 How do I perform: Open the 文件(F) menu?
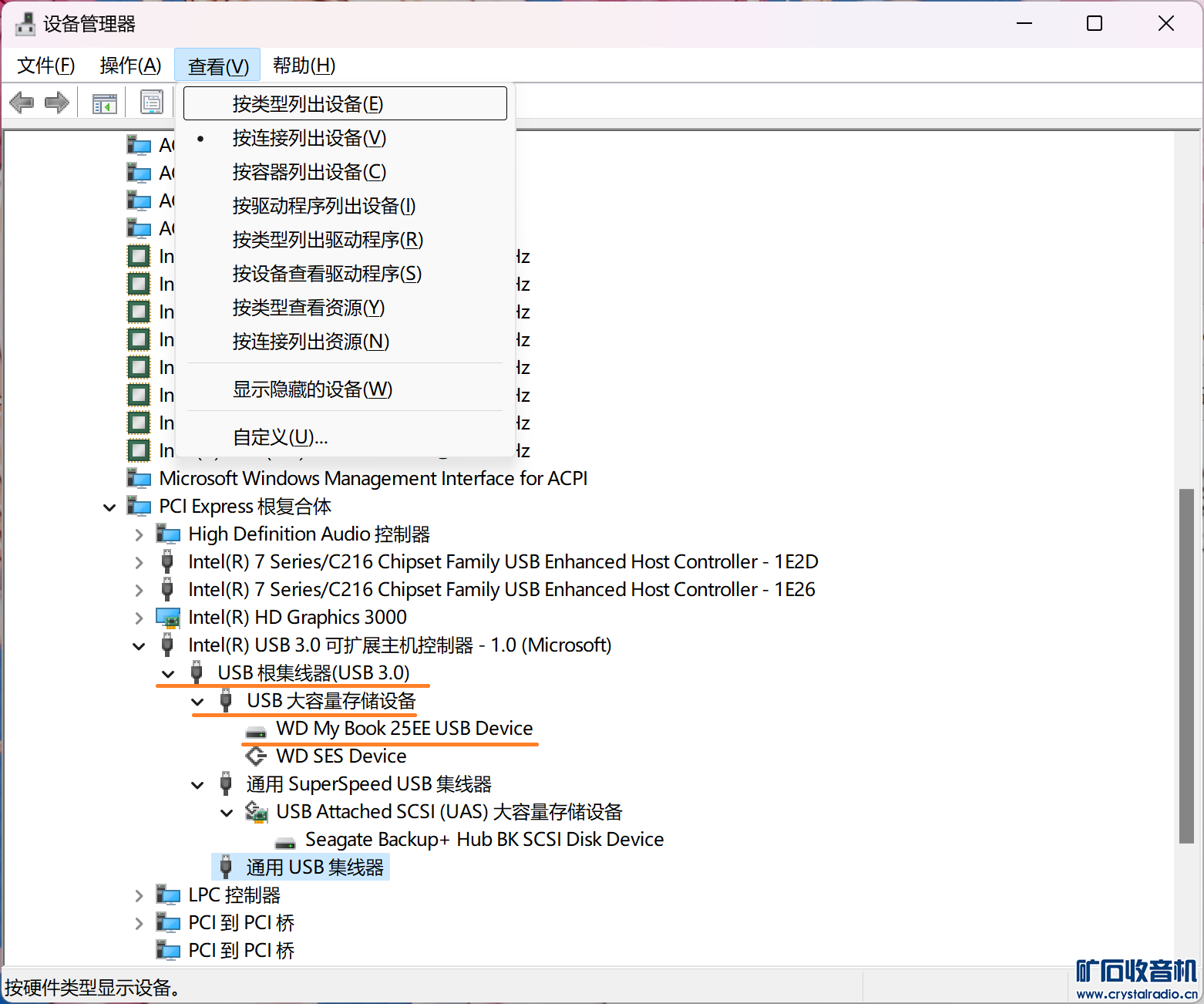46,66
